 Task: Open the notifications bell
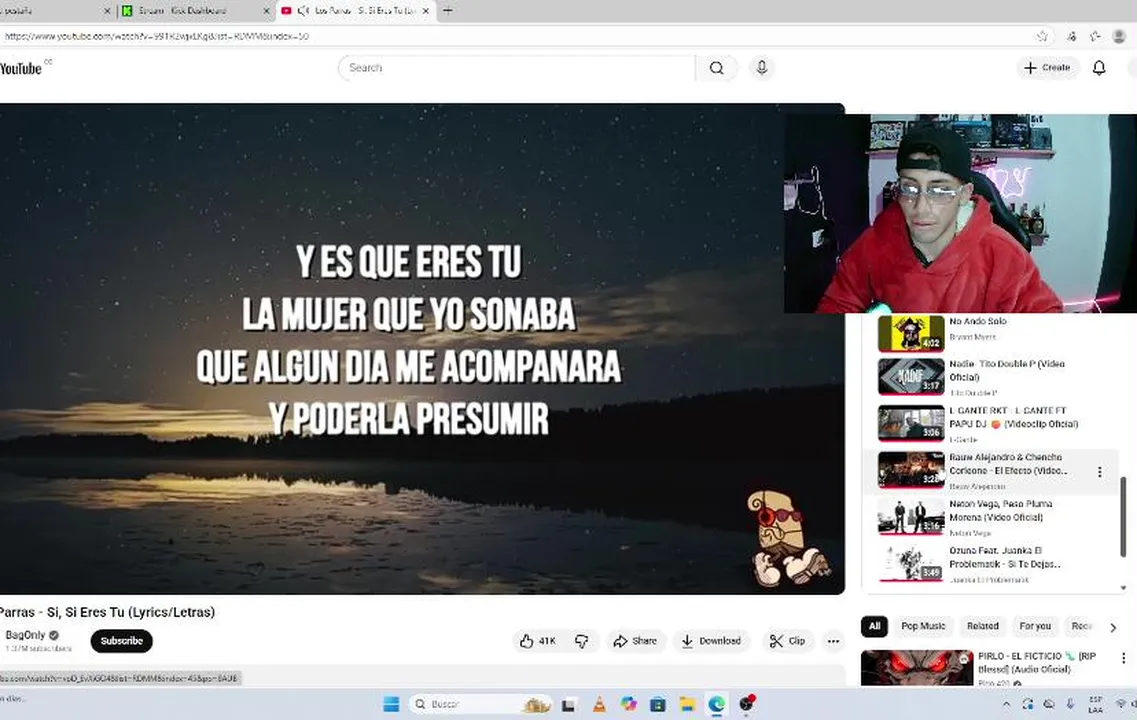click(1099, 67)
